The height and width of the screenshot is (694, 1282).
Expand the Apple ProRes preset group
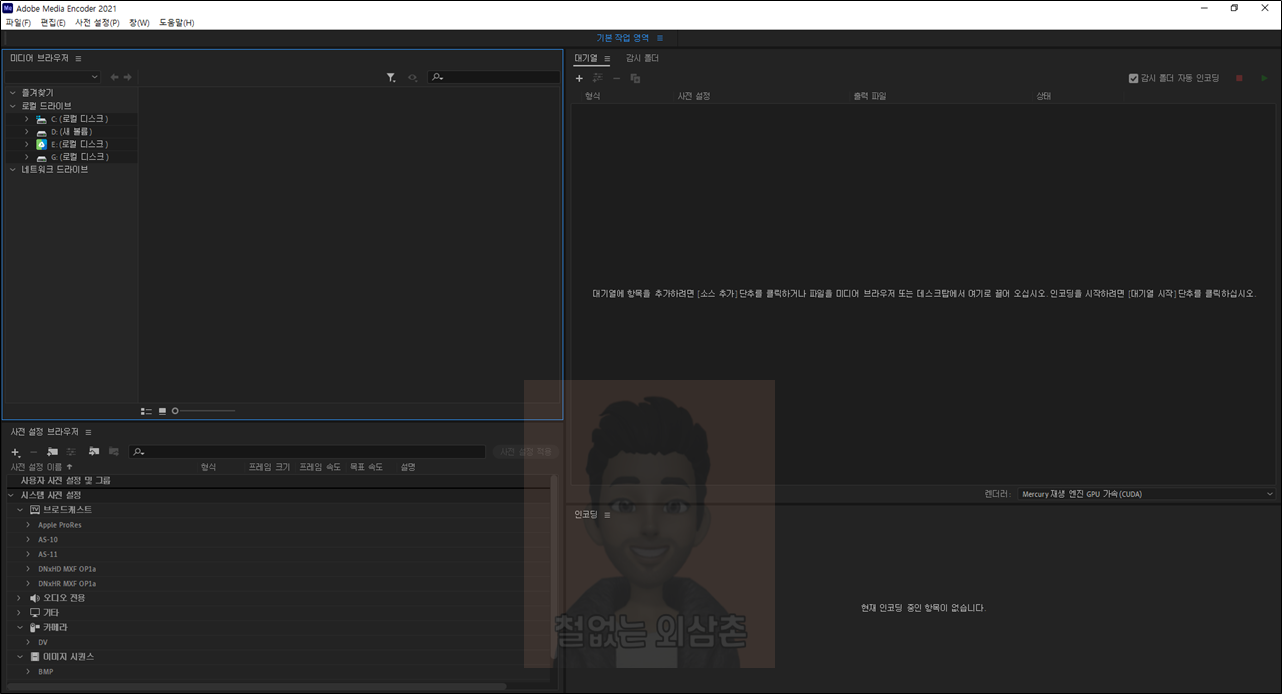pyautogui.click(x=28, y=525)
